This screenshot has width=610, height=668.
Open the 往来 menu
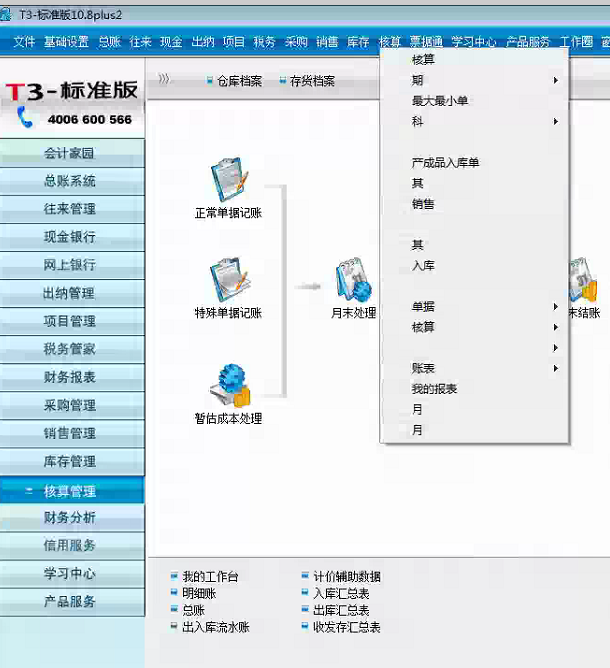click(x=141, y=42)
